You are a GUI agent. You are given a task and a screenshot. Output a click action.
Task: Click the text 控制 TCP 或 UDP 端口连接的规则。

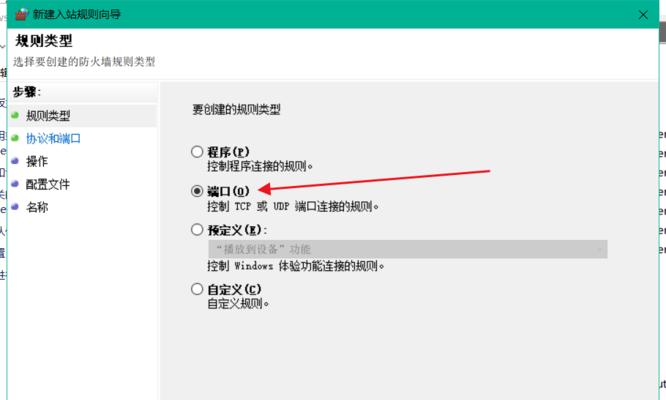coord(293,206)
